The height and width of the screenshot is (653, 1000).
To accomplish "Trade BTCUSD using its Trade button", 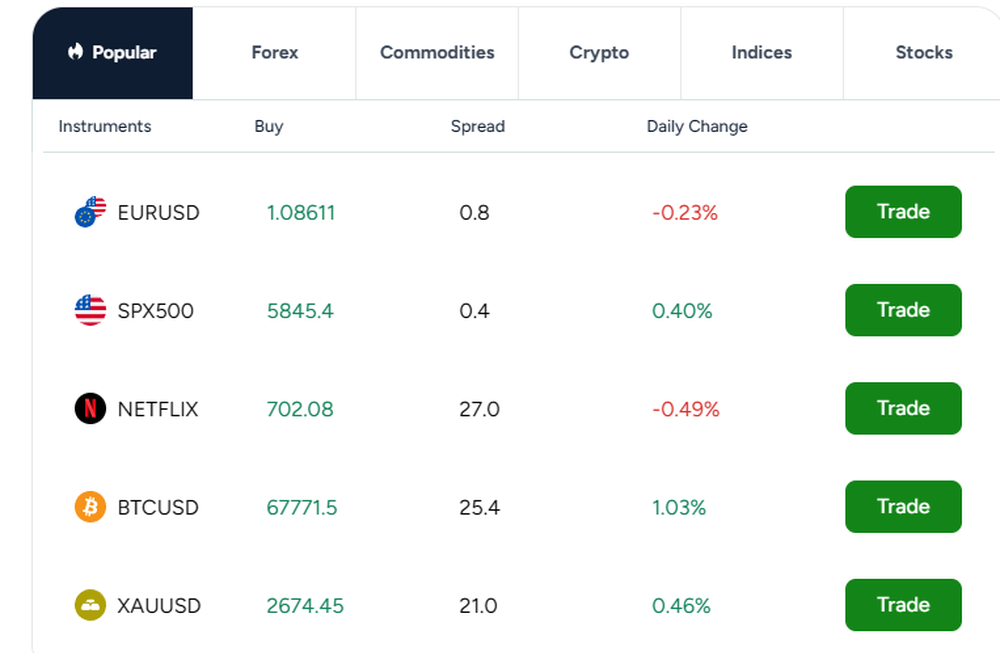I will 903,506.
